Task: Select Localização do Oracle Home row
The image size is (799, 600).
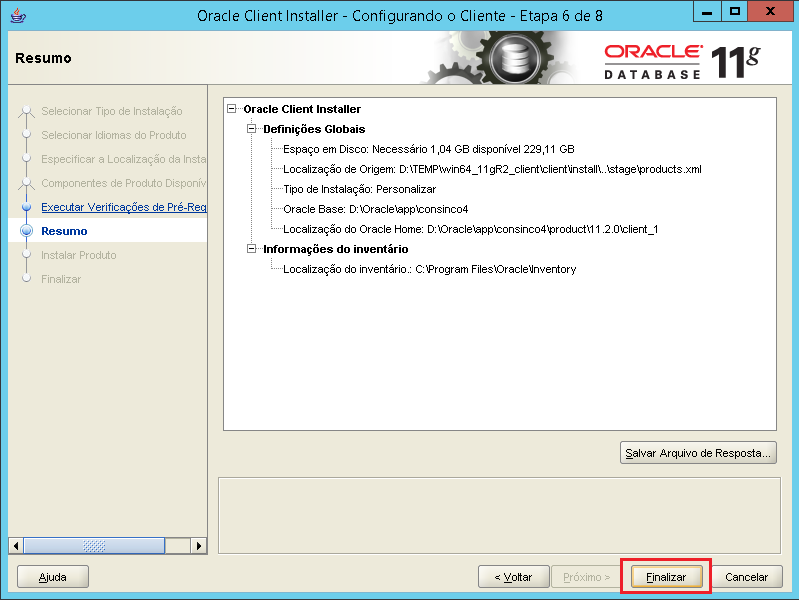Action: 470,229
